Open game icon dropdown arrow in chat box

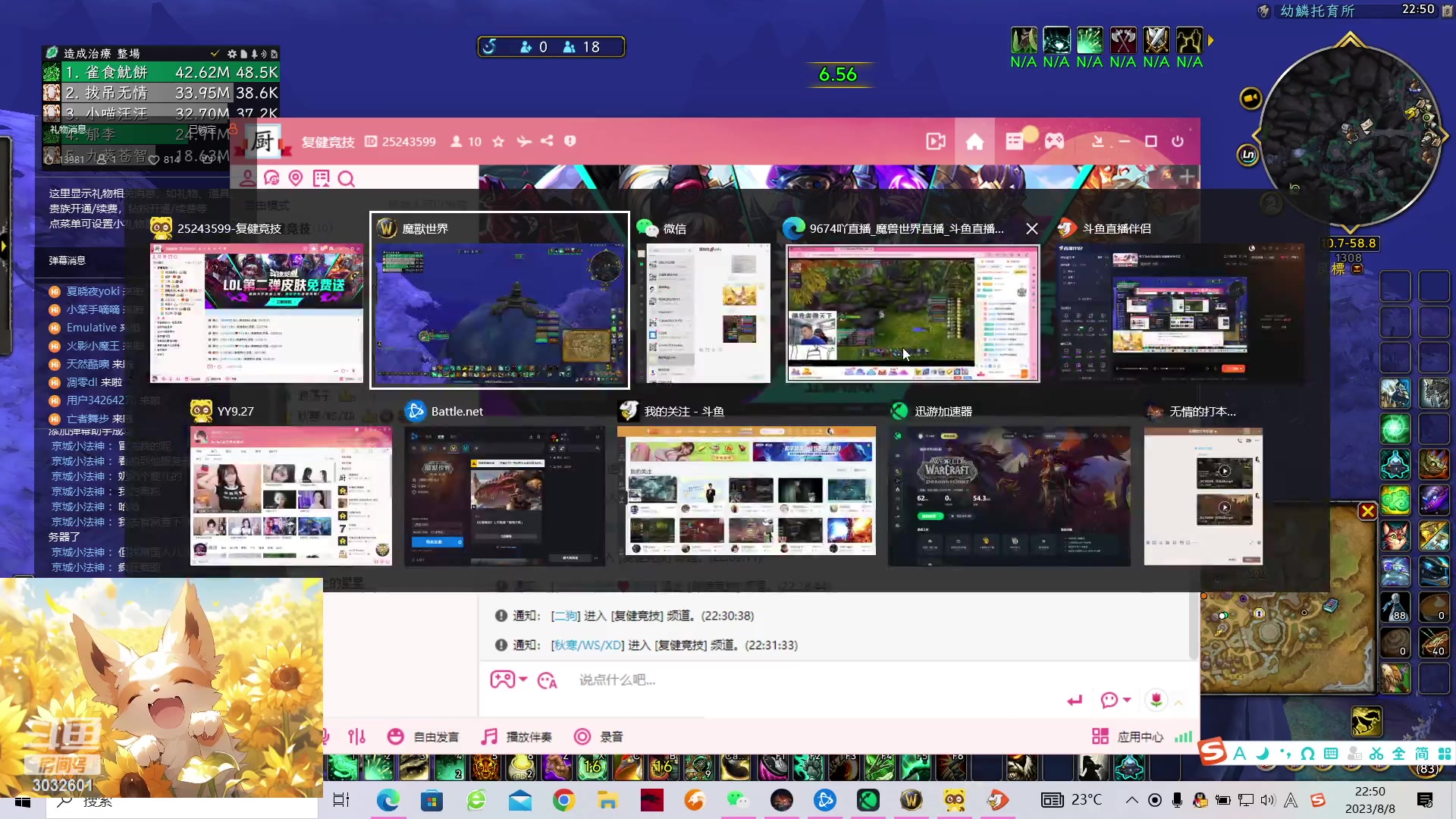[523, 679]
